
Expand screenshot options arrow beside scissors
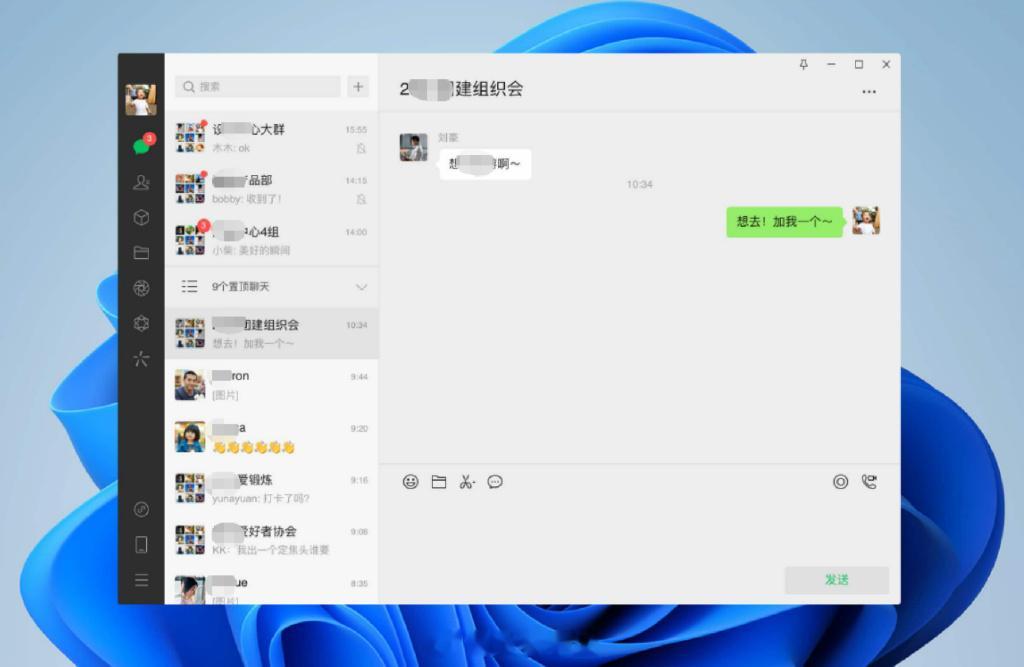[473, 483]
